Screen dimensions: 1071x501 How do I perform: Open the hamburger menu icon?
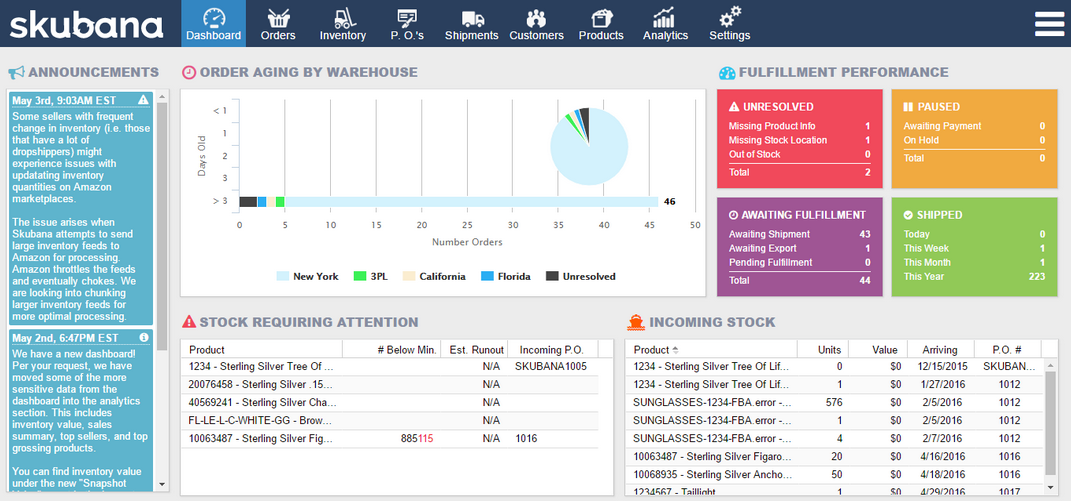1049,24
